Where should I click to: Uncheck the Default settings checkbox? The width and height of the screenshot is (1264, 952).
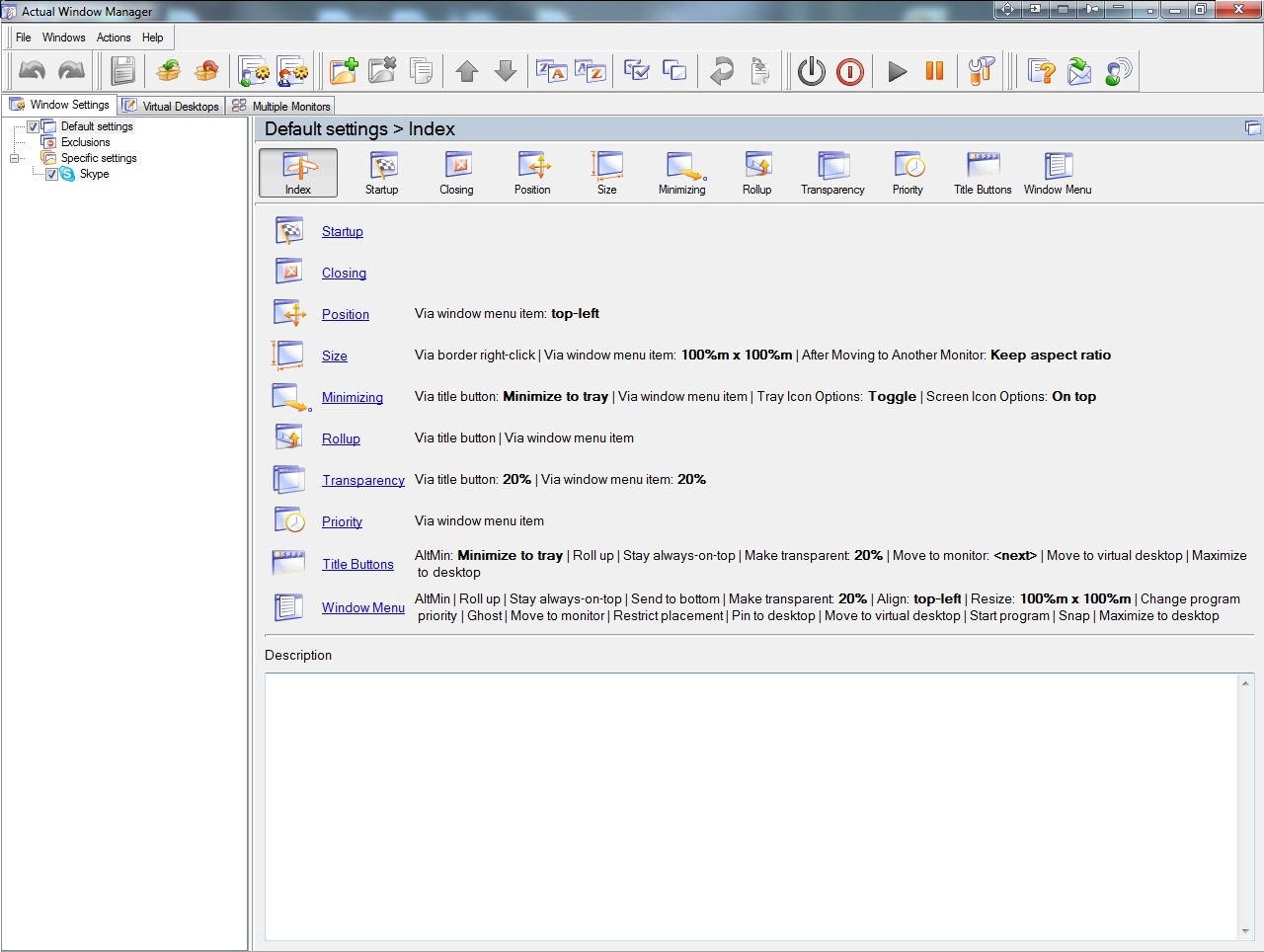click(34, 126)
